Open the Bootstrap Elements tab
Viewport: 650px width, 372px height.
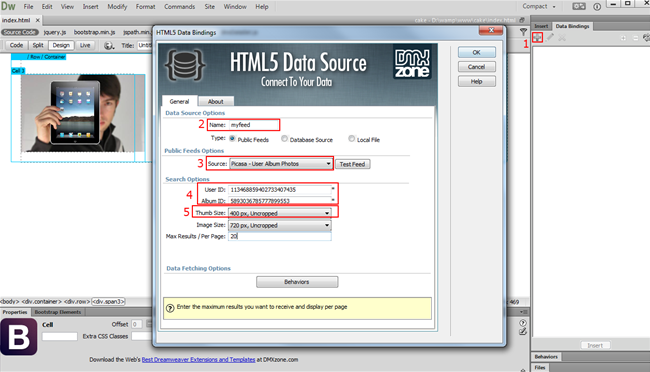point(58,312)
